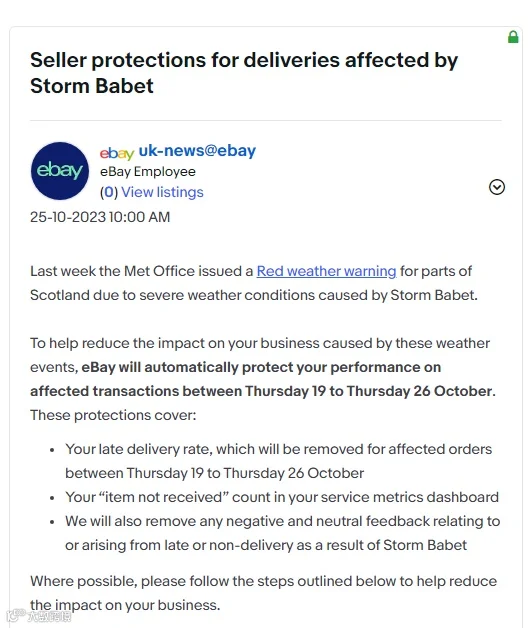Image resolution: width=531 pixels, height=628 pixels.
Task: Click the round eBay avatar image
Action: click(x=60, y=171)
